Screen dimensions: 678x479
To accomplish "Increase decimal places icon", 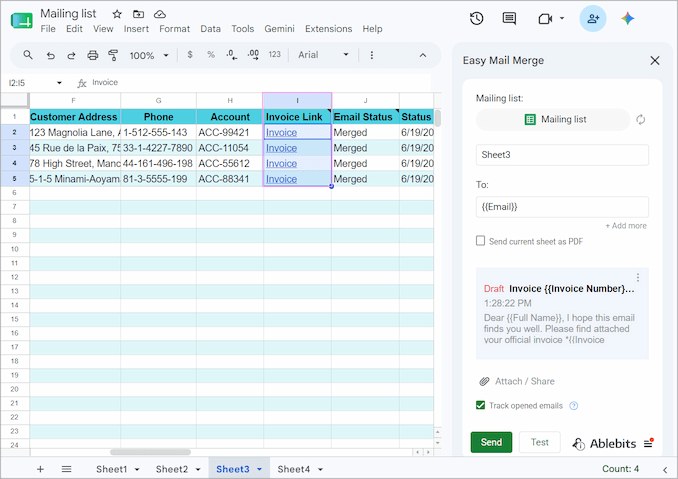I will (x=253, y=55).
